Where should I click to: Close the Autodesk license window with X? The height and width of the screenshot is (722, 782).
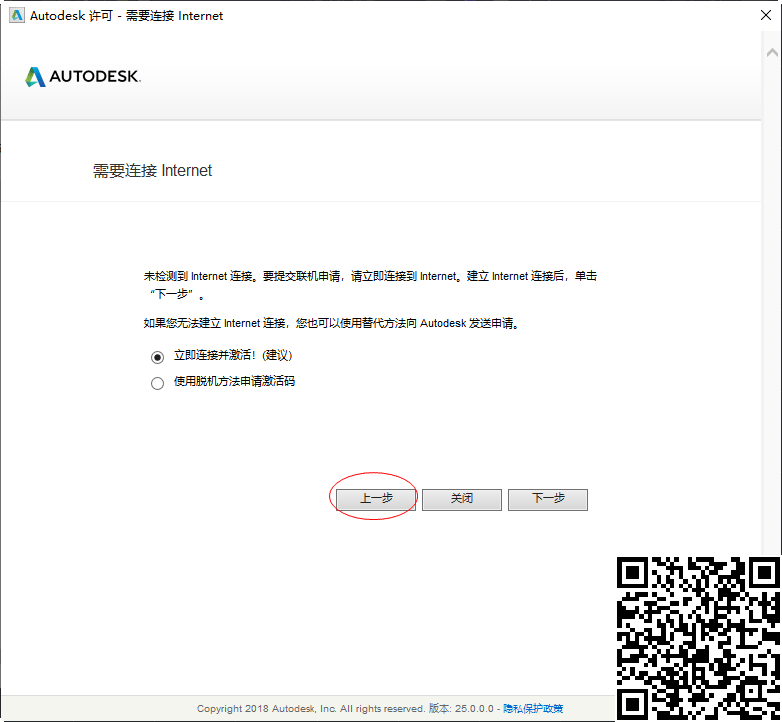click(x=764, y=16)
